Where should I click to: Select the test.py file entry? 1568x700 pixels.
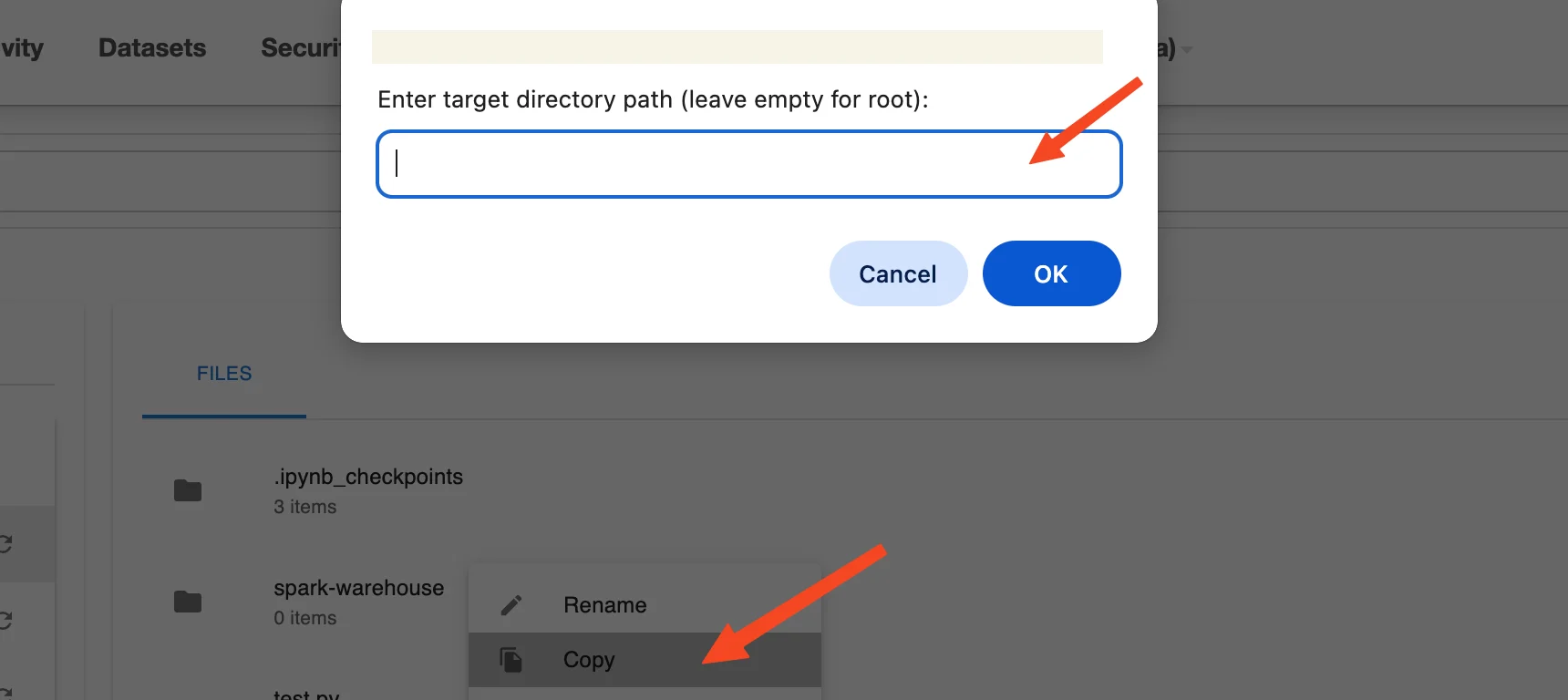coord(306,695)
